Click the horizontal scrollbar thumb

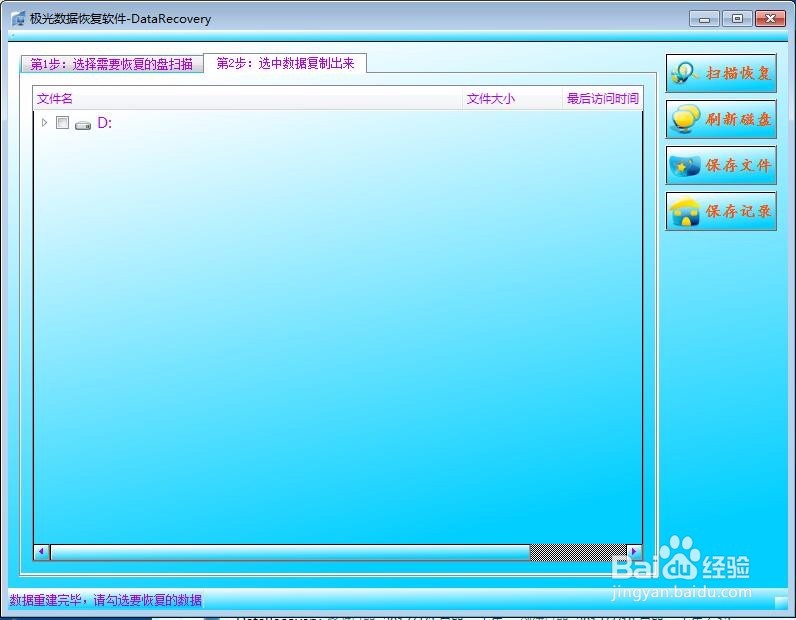(x=290, y=552)
